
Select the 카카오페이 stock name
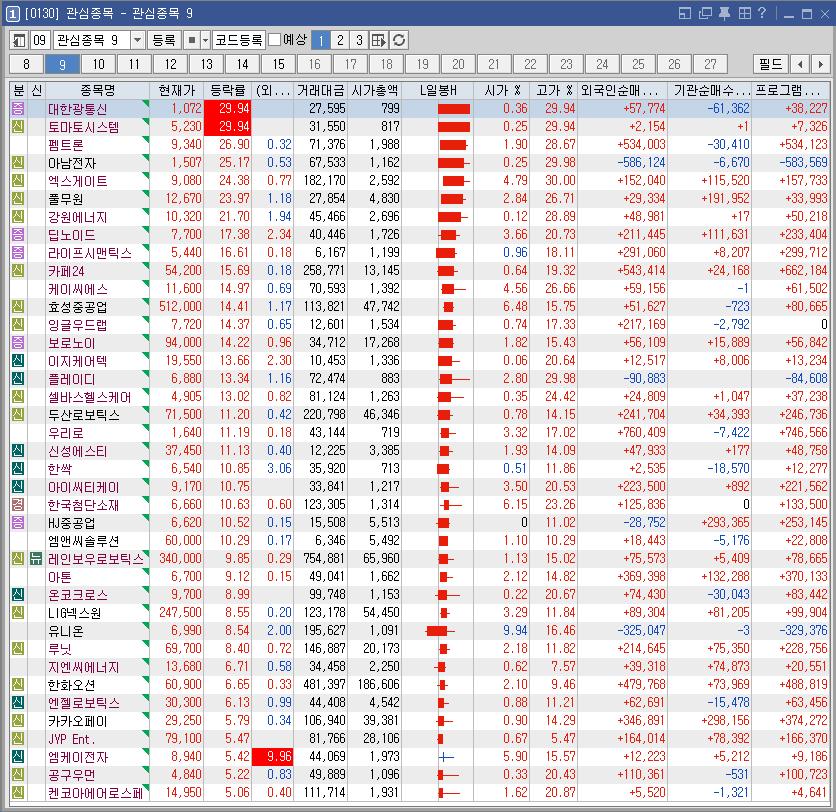[78, 721]
